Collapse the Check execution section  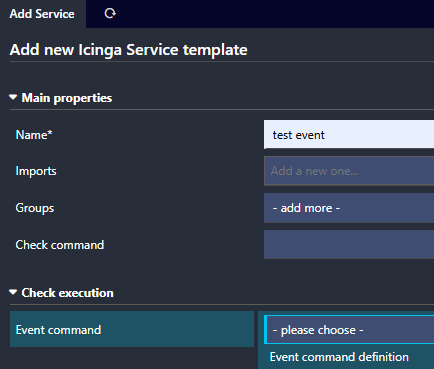pos(61,293)
